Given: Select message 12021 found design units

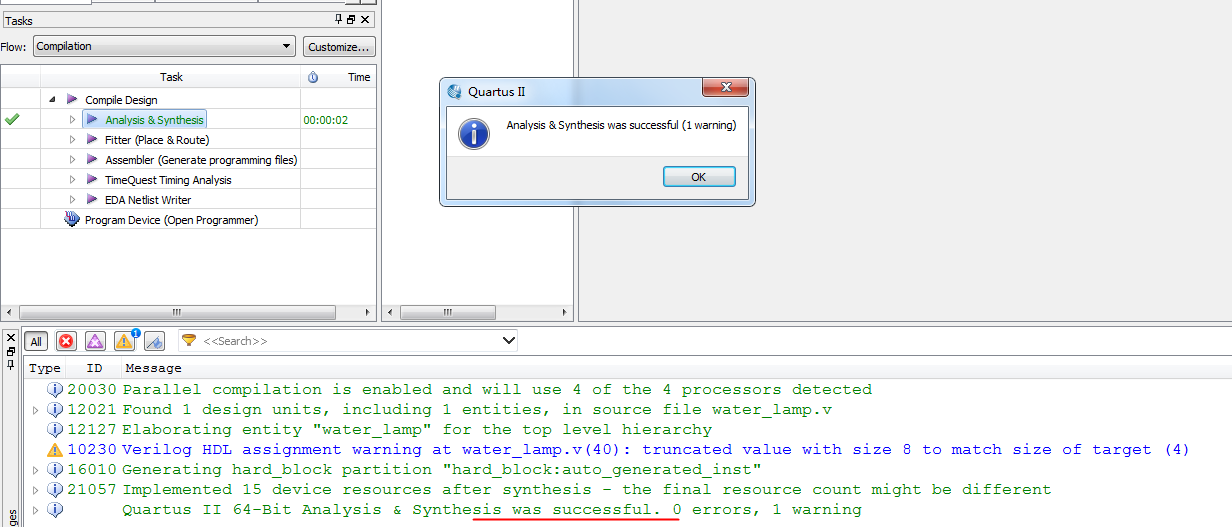Looking at the screenshot, I should [477, 410].
